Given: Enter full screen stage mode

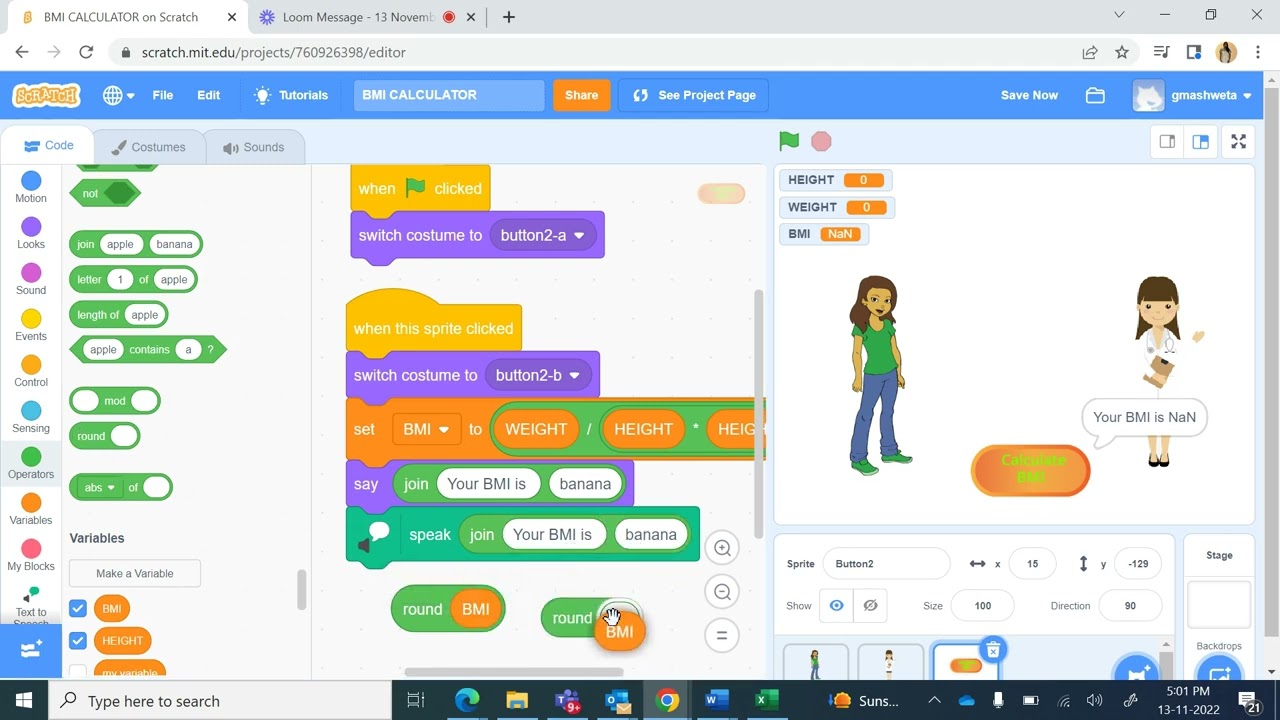Looking at the screenshot, I should [x=1238, y=141].
